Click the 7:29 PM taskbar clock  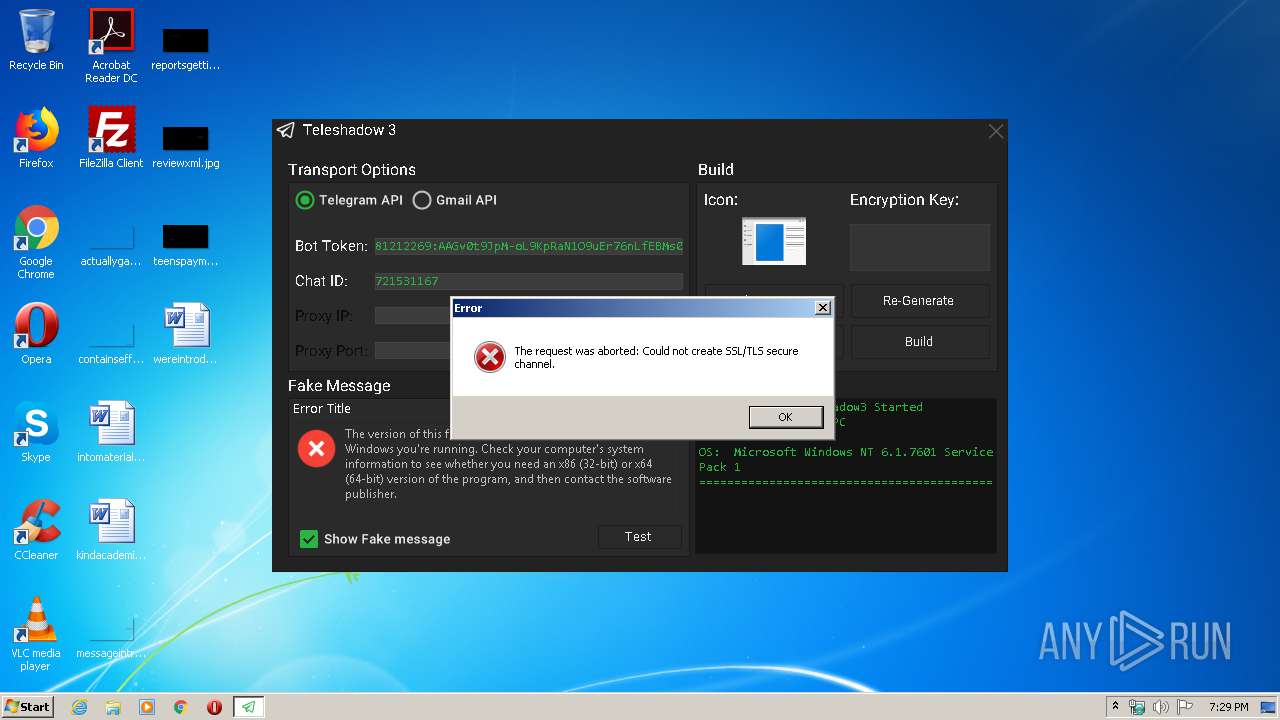click(1228, 707)
